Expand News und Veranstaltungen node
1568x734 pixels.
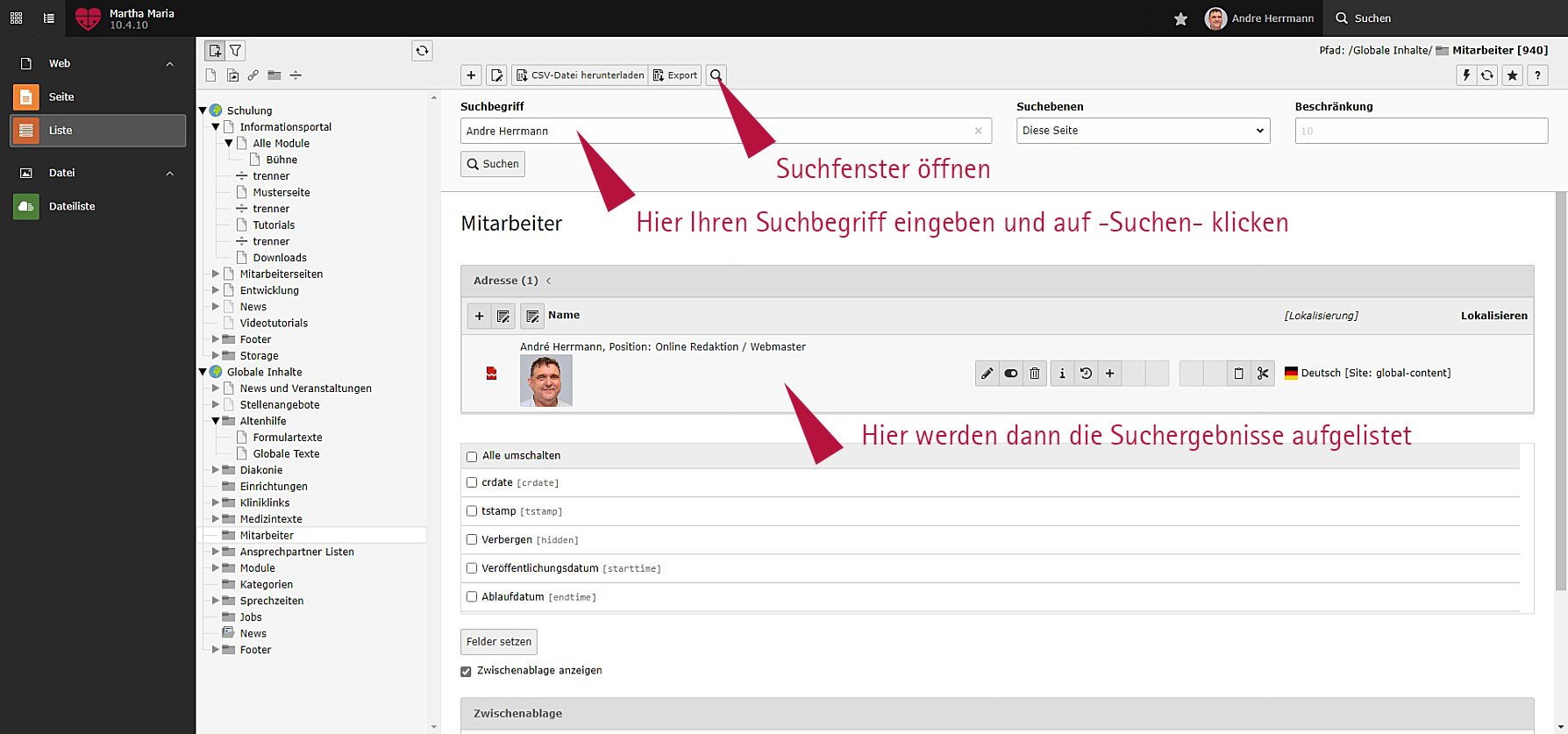(x=216, y=388)
